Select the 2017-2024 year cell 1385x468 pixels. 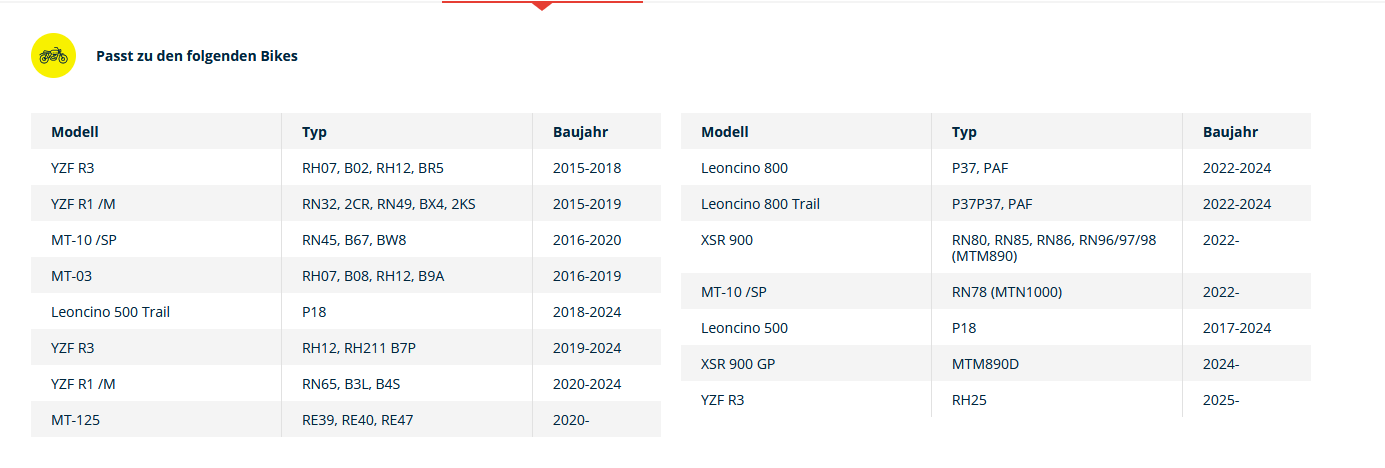point(1237,328)
